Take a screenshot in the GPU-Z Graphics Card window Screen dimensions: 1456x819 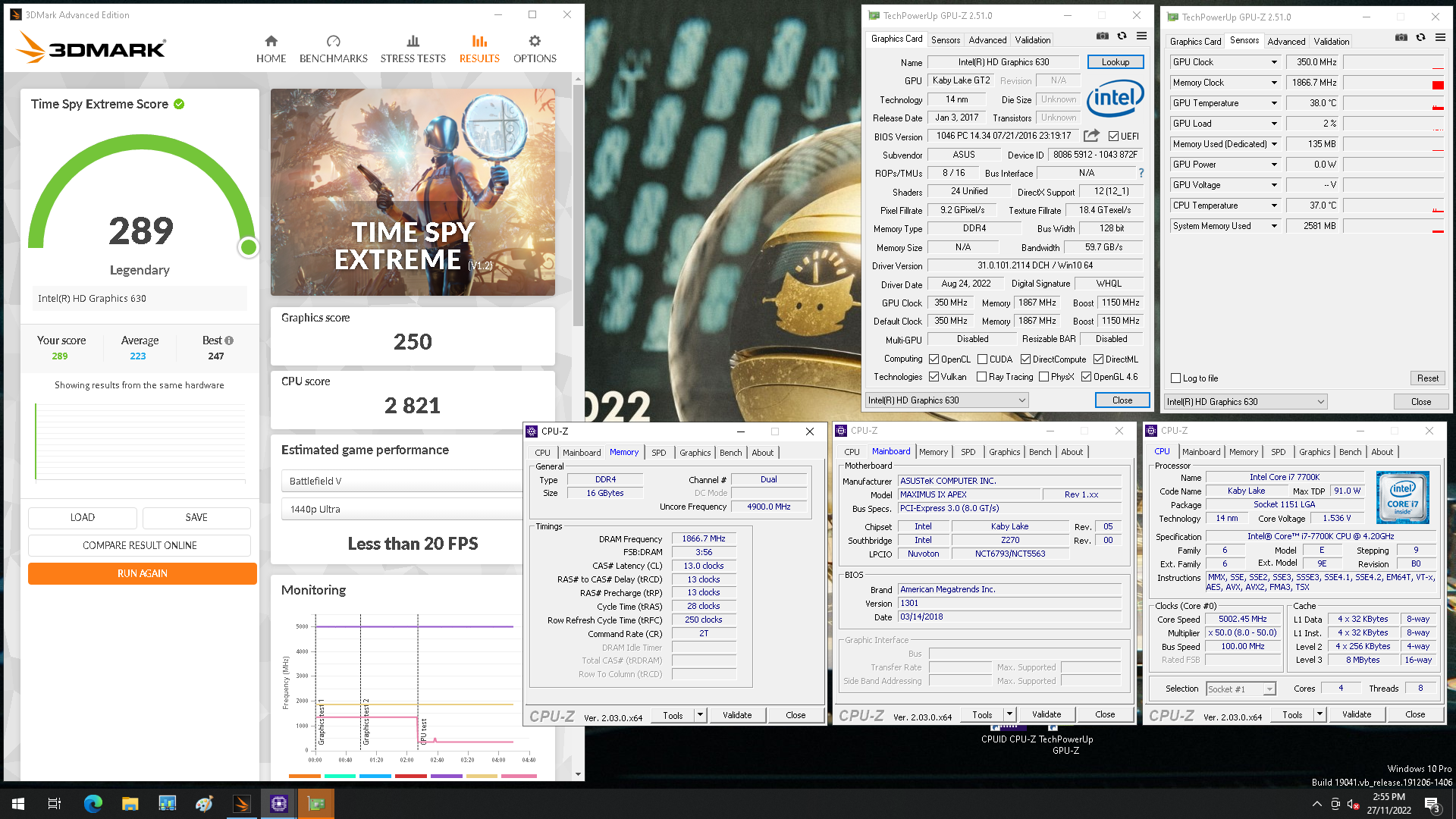click(1102, 36)
